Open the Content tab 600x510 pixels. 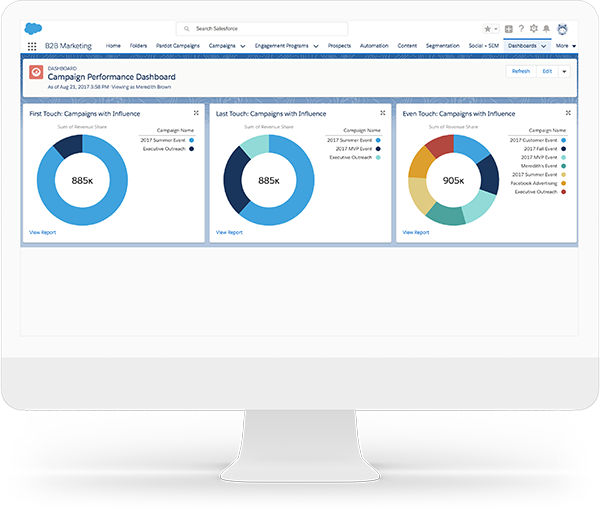[407, 46]
